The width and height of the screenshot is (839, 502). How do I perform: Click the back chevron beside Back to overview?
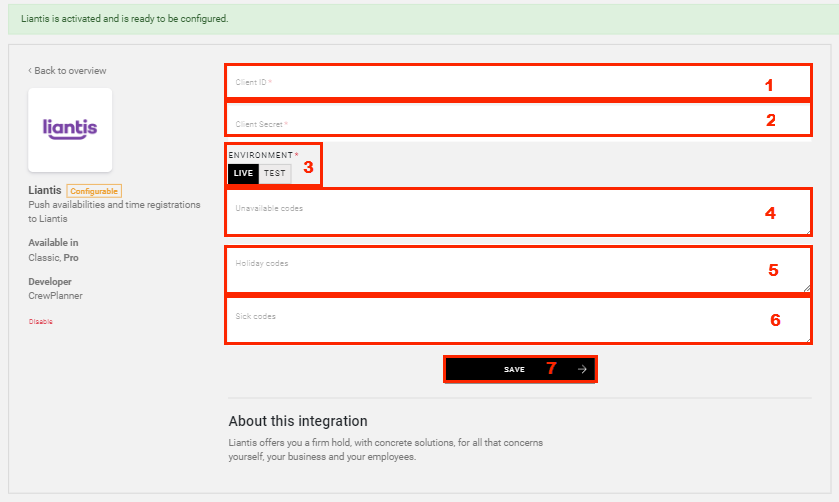(x=30, y=71)
